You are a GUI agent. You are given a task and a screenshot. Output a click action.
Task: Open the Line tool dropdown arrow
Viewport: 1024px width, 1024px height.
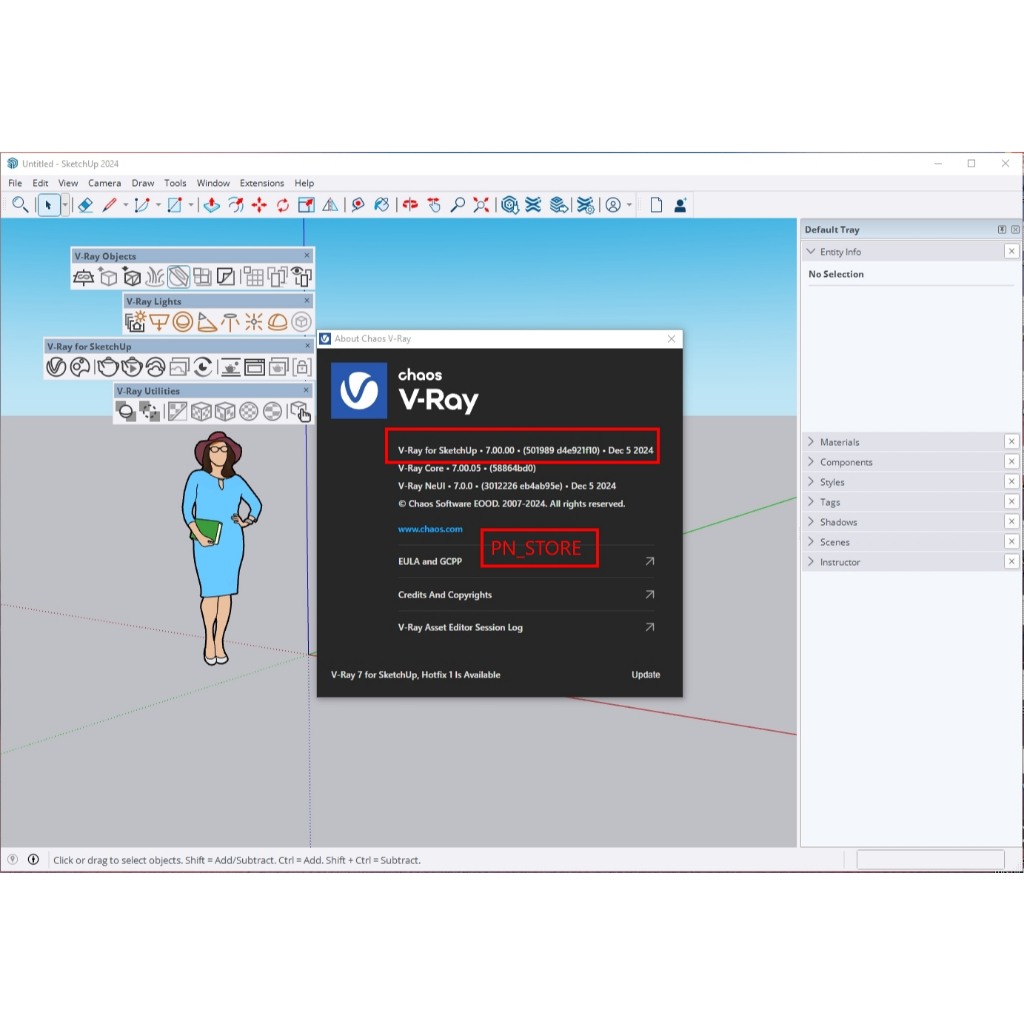point(125,205)
